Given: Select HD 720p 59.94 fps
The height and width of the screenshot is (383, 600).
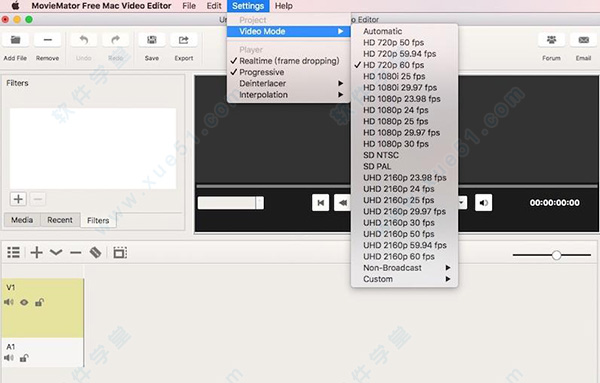Looking at the screenshot, I should click(x=404, y=54).
